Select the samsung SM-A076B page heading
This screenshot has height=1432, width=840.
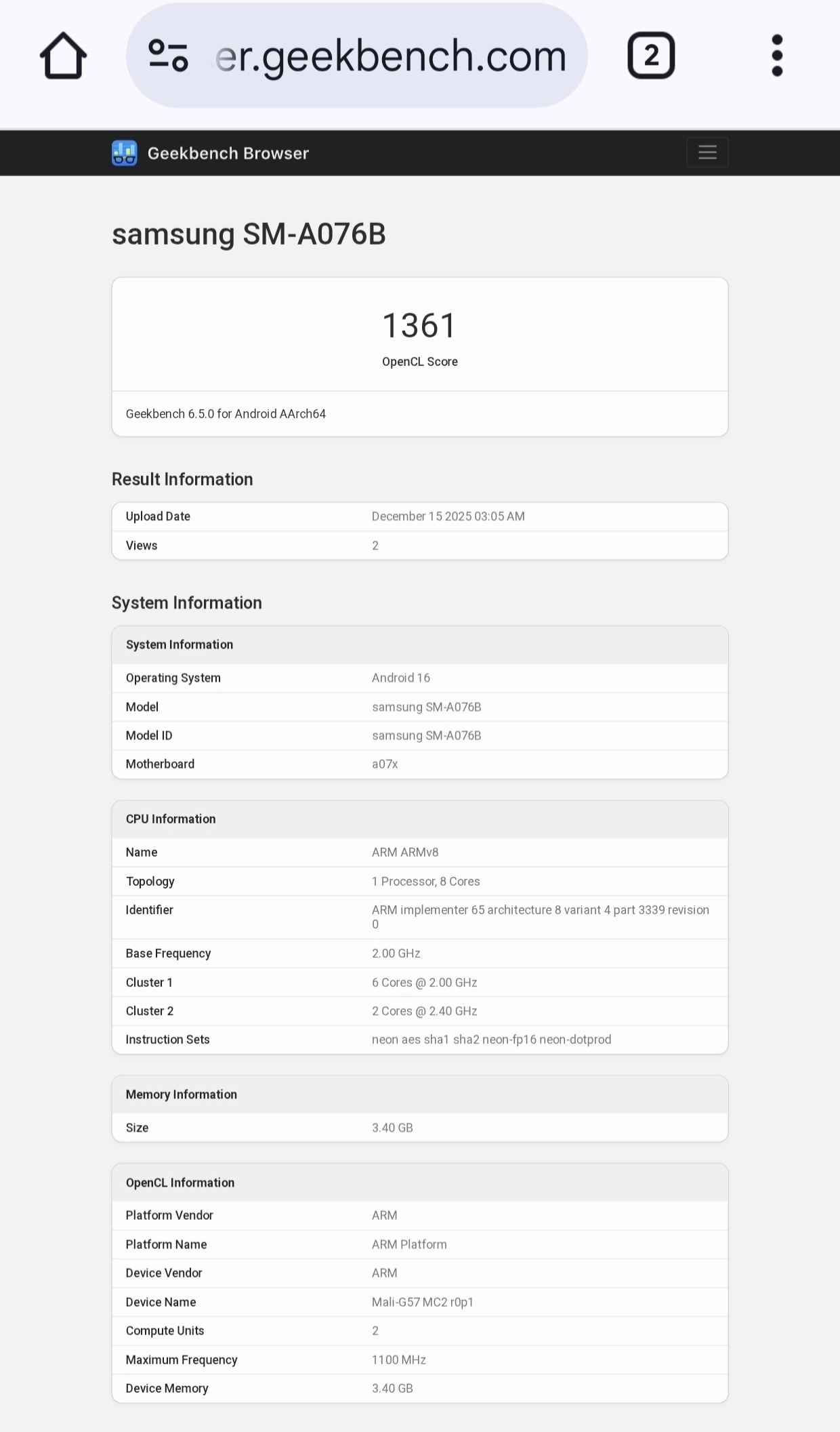tap(249, 234)
